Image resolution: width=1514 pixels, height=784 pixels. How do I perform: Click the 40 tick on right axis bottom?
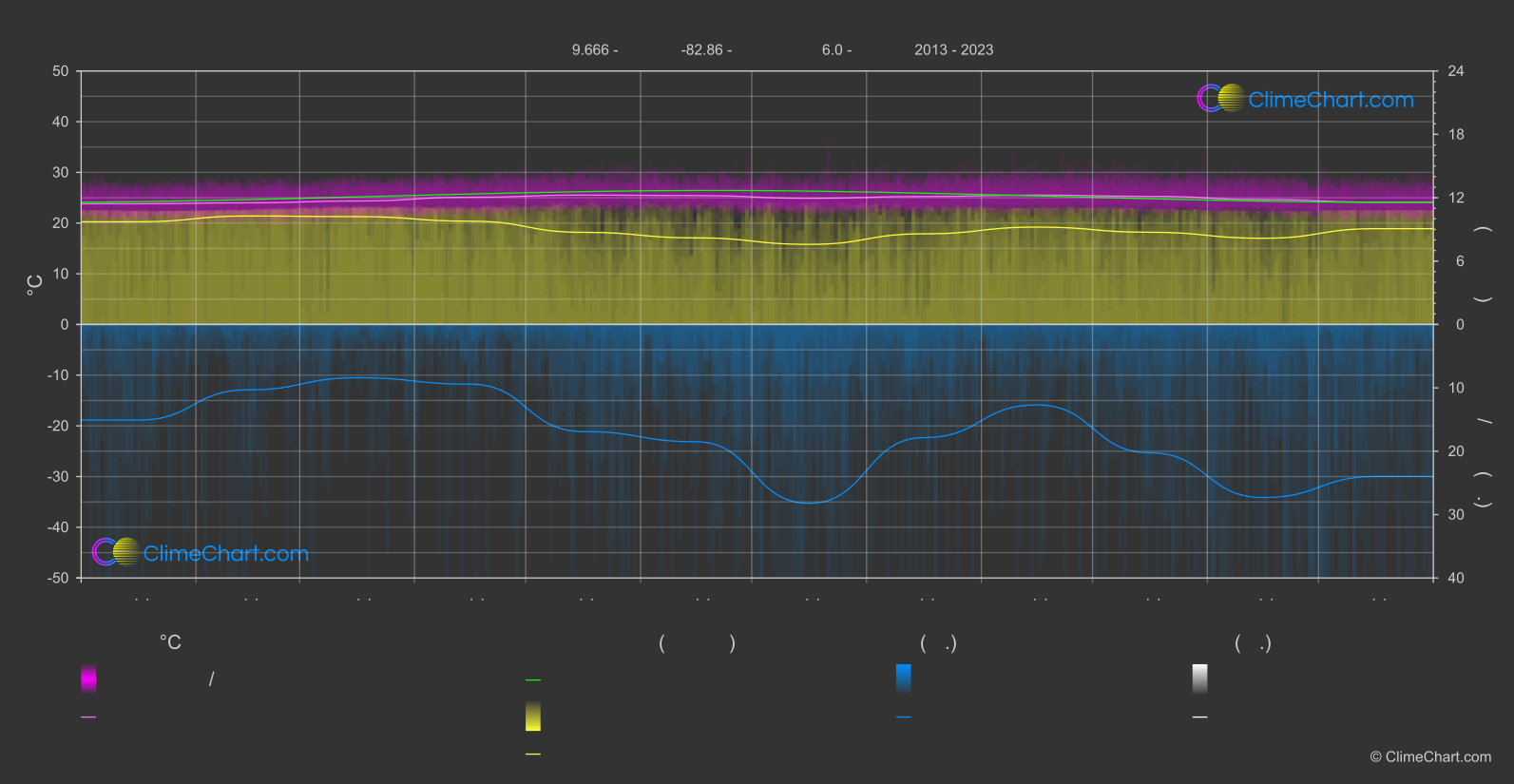(x=1455, y=578)
